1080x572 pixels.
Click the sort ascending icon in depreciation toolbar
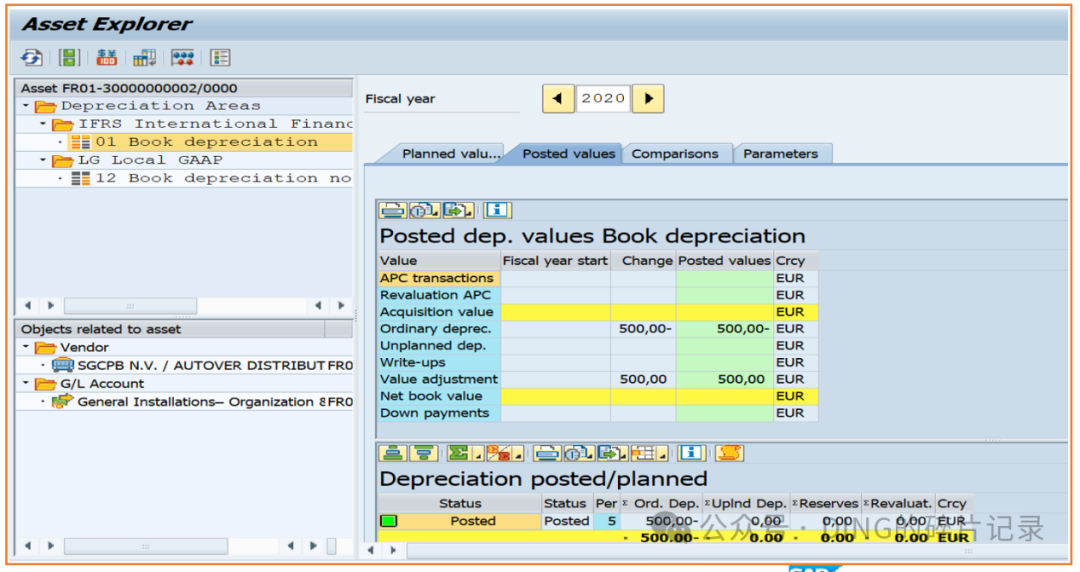point(393,453)
